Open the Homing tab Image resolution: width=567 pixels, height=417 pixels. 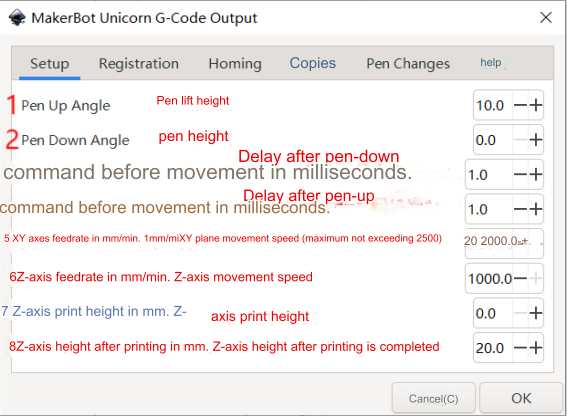coord(235,64)
